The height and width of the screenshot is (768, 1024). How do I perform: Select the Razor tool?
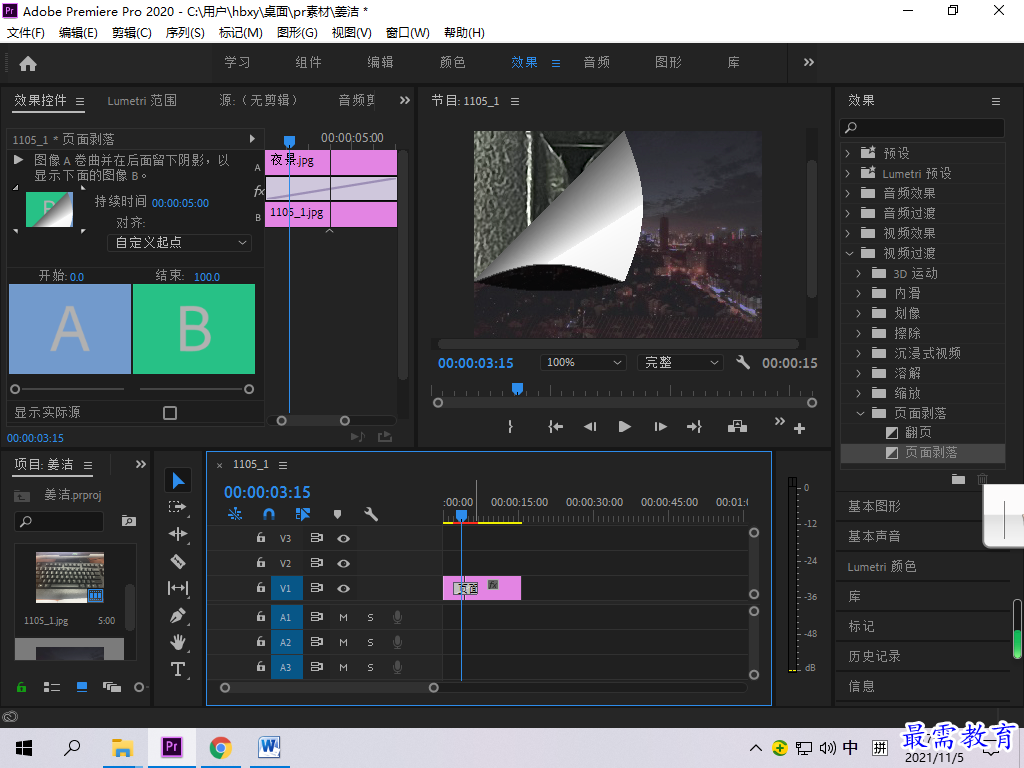point(178,561)
